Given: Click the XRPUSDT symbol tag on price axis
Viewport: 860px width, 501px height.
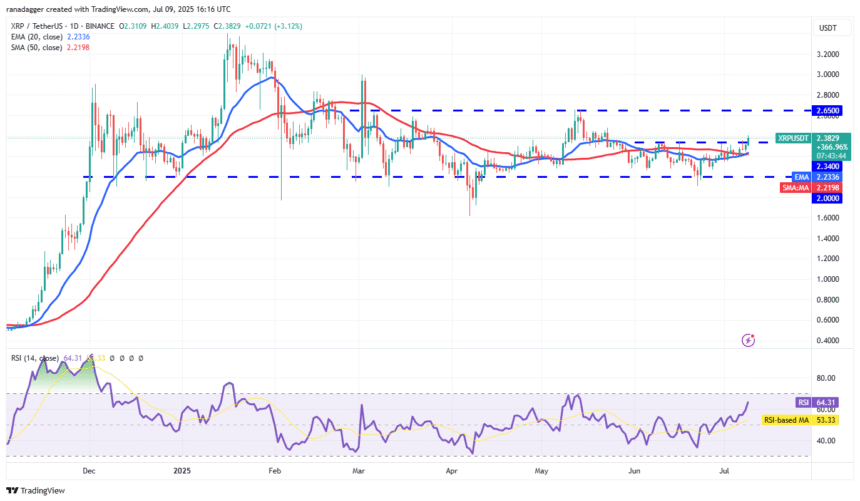Looking at the screenshot, I should pyautogui.click(x=795, y=139).
